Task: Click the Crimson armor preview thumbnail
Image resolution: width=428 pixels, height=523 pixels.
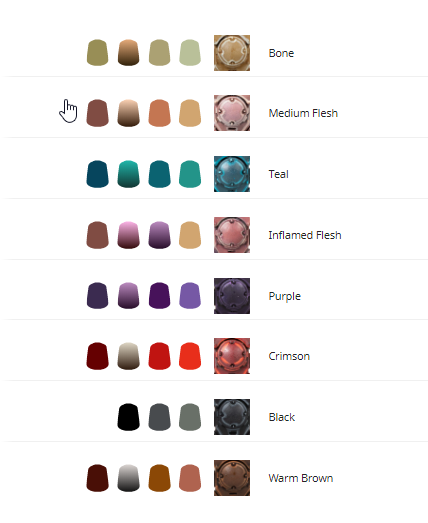Action: click(232, 356)
